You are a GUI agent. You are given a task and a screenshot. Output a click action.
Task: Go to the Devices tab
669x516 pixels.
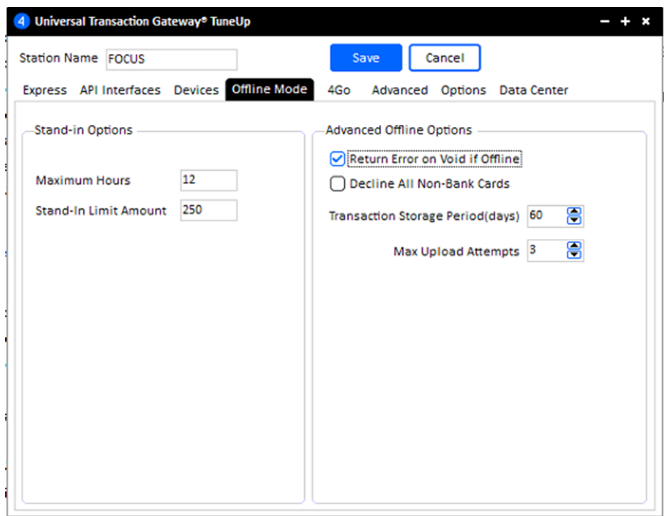click(196, 90)
